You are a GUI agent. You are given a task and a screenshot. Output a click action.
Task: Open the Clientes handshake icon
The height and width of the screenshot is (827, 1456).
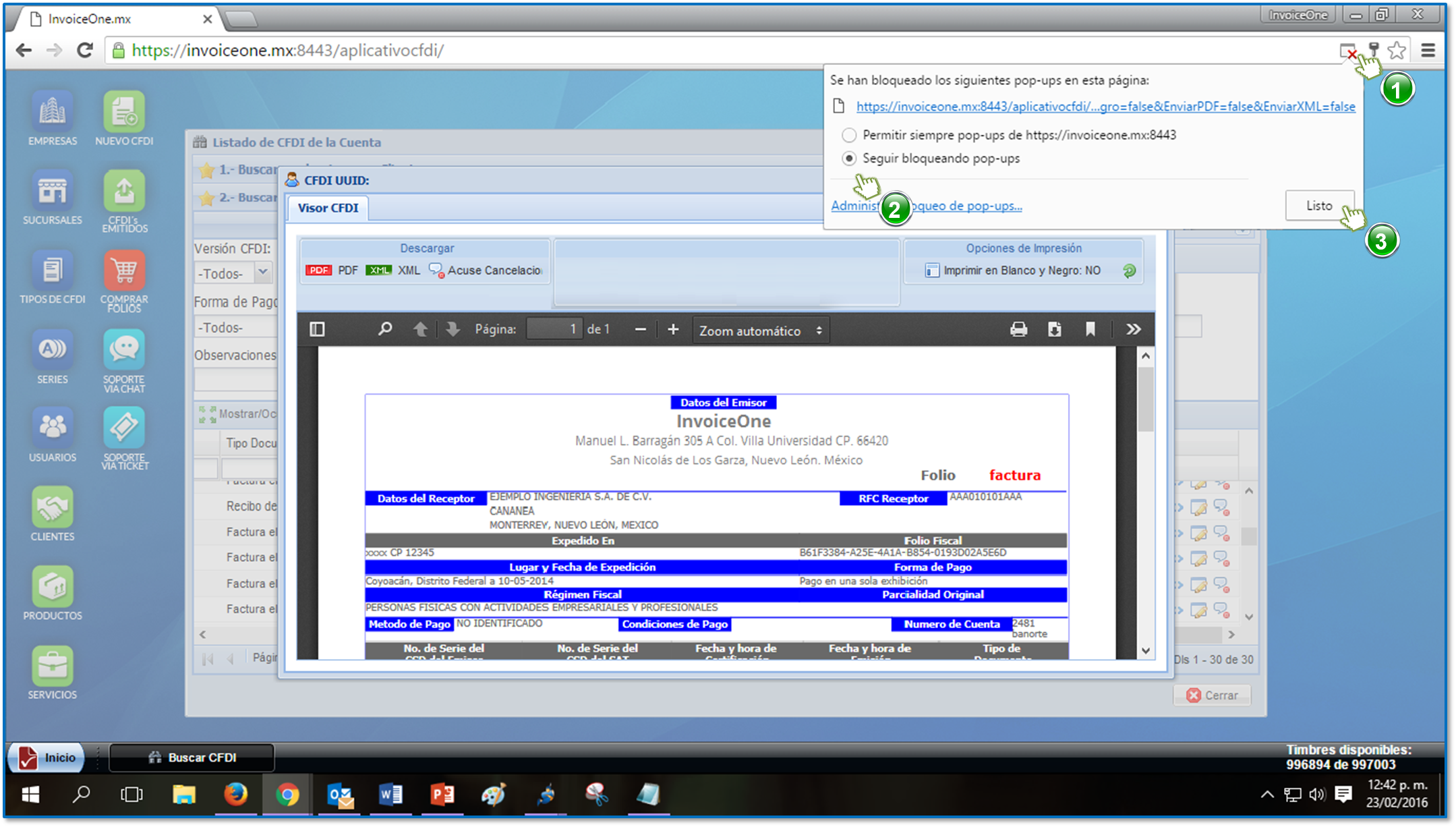(53, 514)
